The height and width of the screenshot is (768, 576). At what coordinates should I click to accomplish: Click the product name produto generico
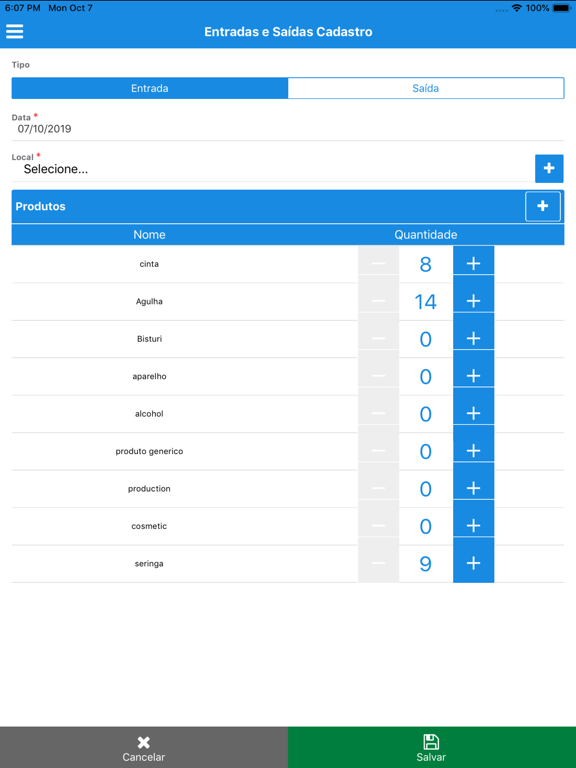tap(149, 451)
